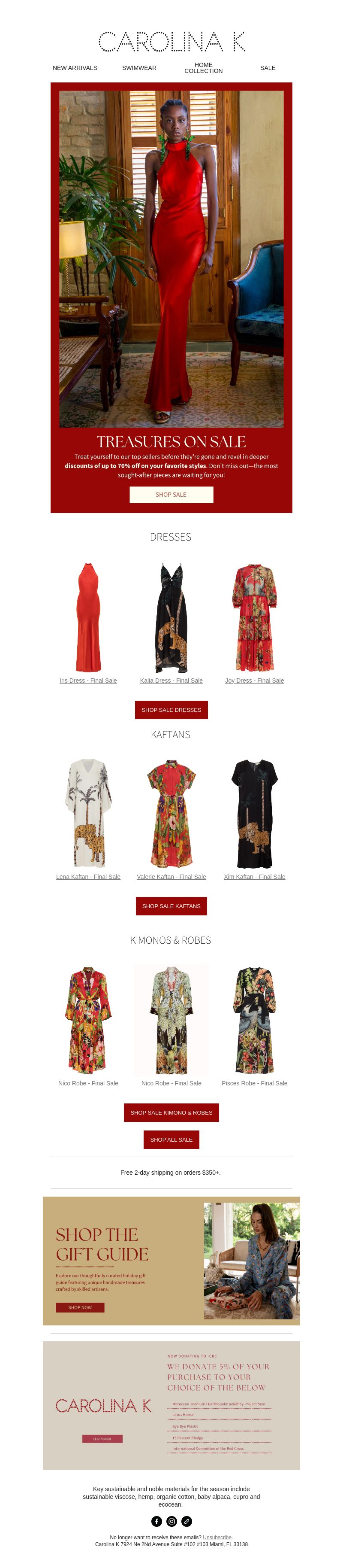Click Shop Now in gift guide banner
The image size is (343, 1568).
tap(80, 1307)
